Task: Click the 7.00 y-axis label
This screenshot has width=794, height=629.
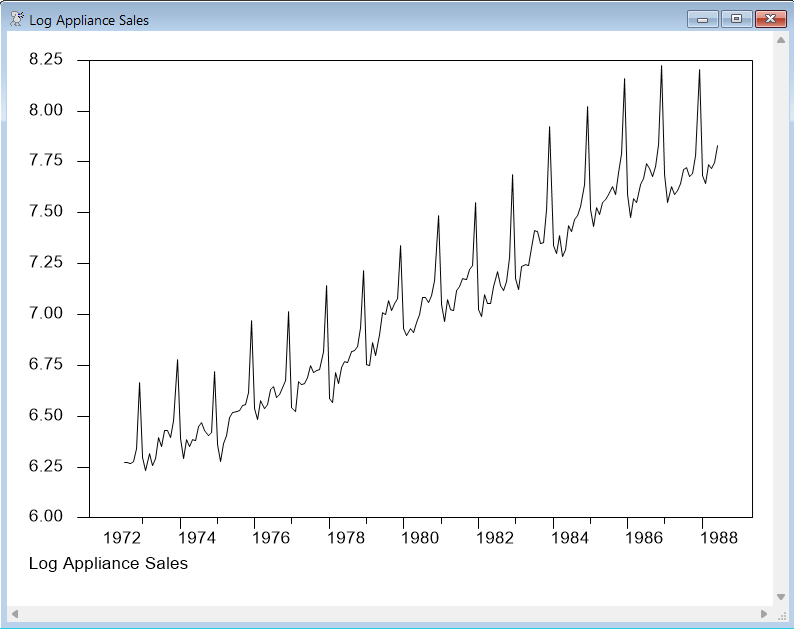Action: coord(46,314)
